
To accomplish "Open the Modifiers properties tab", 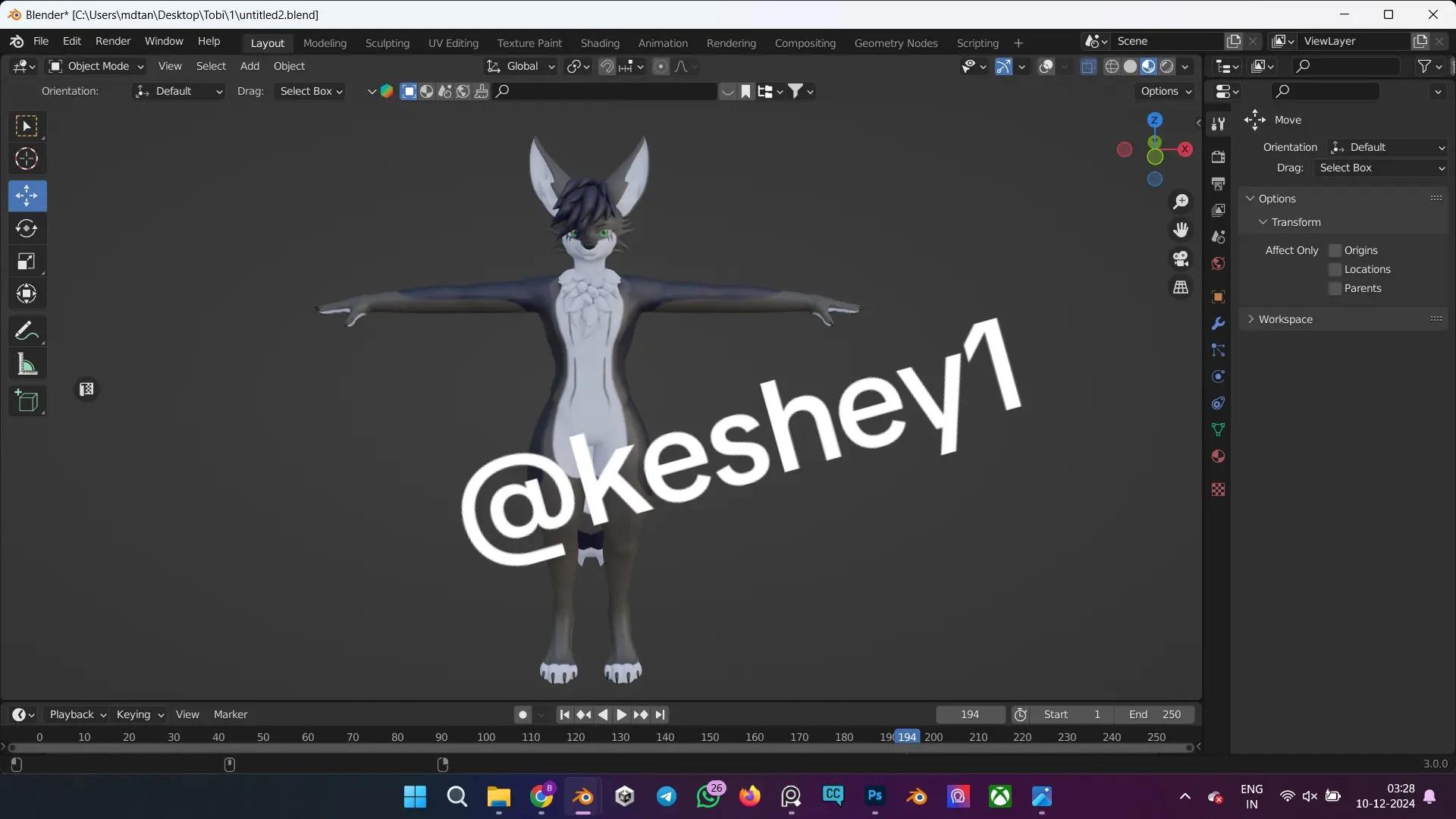I will 1218,324.
